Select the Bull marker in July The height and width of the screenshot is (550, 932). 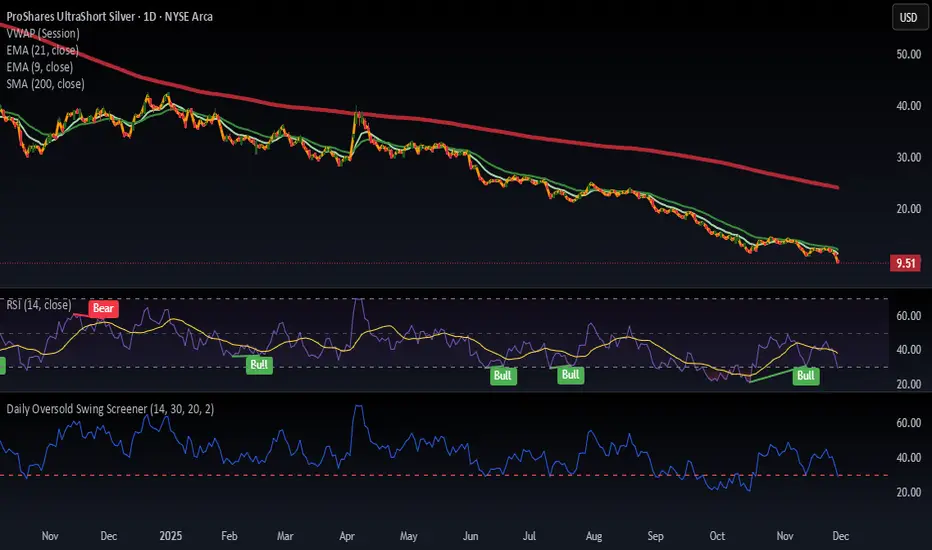(571, 375)
